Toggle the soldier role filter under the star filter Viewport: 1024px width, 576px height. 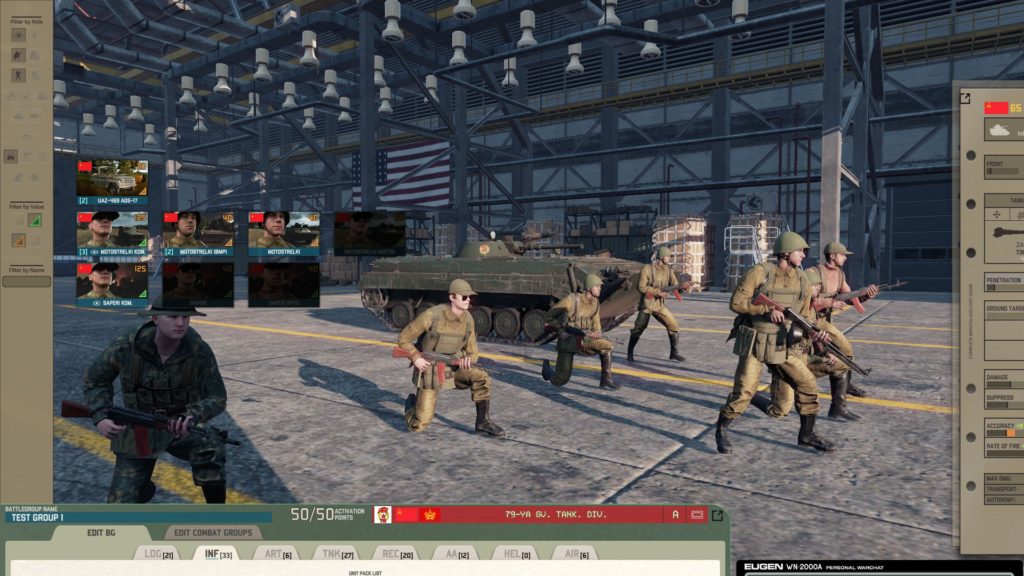coord(18,56)
